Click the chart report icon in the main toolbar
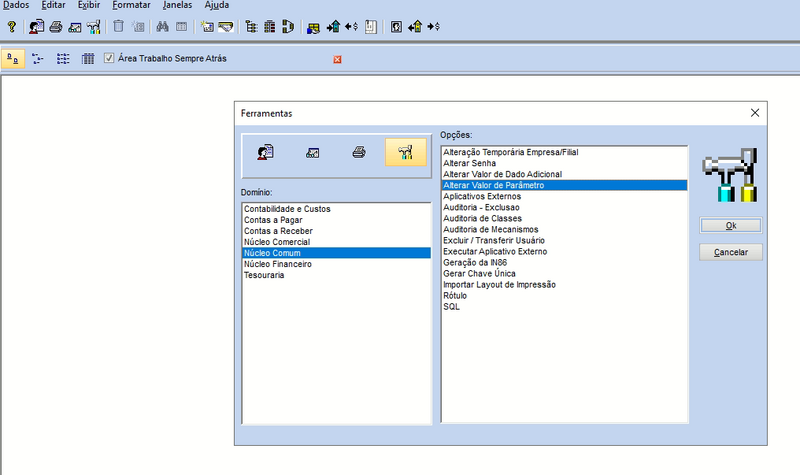800x475 pixels. click(74, 27)
